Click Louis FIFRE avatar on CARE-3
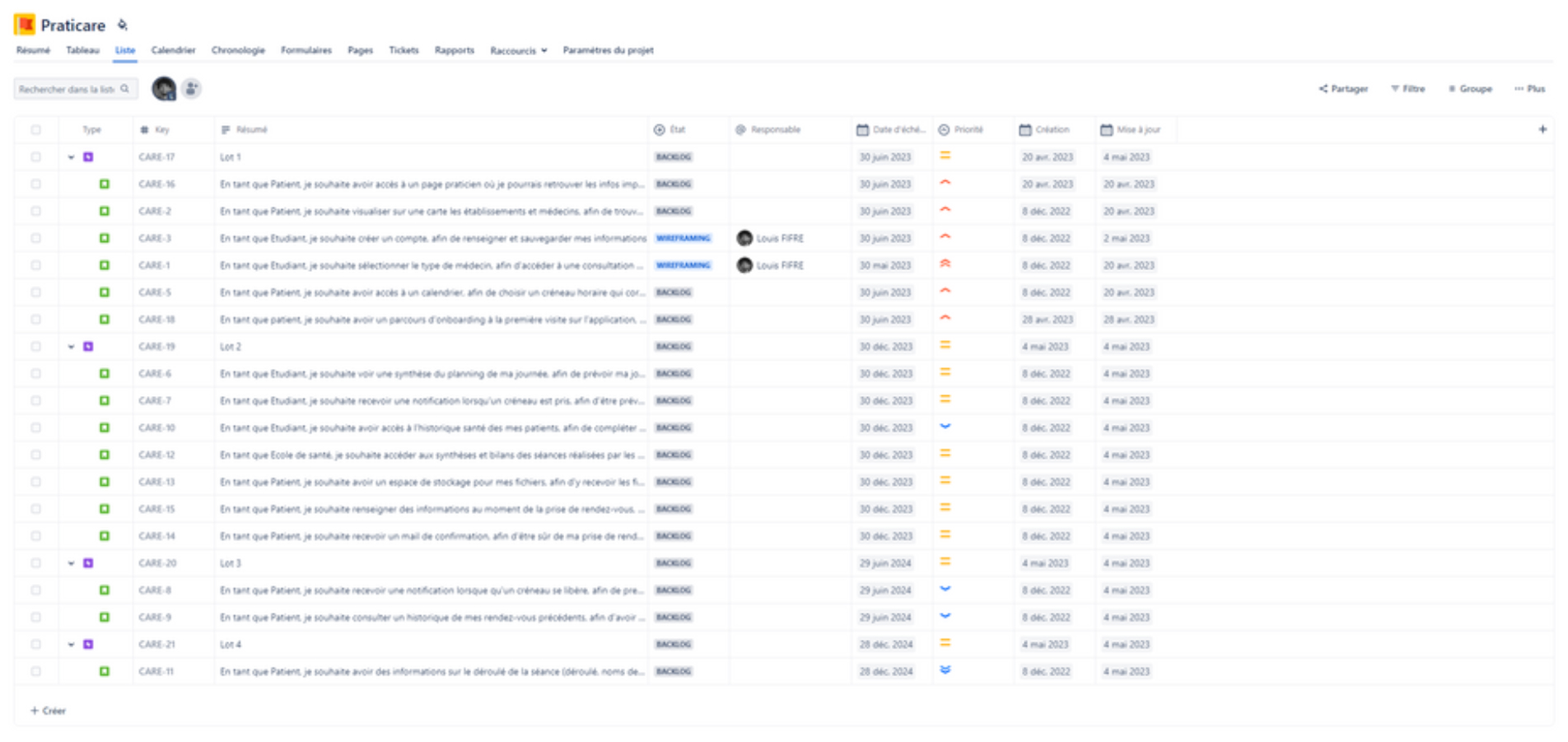This screenshot has height=742, width=1568. [744, 238]
